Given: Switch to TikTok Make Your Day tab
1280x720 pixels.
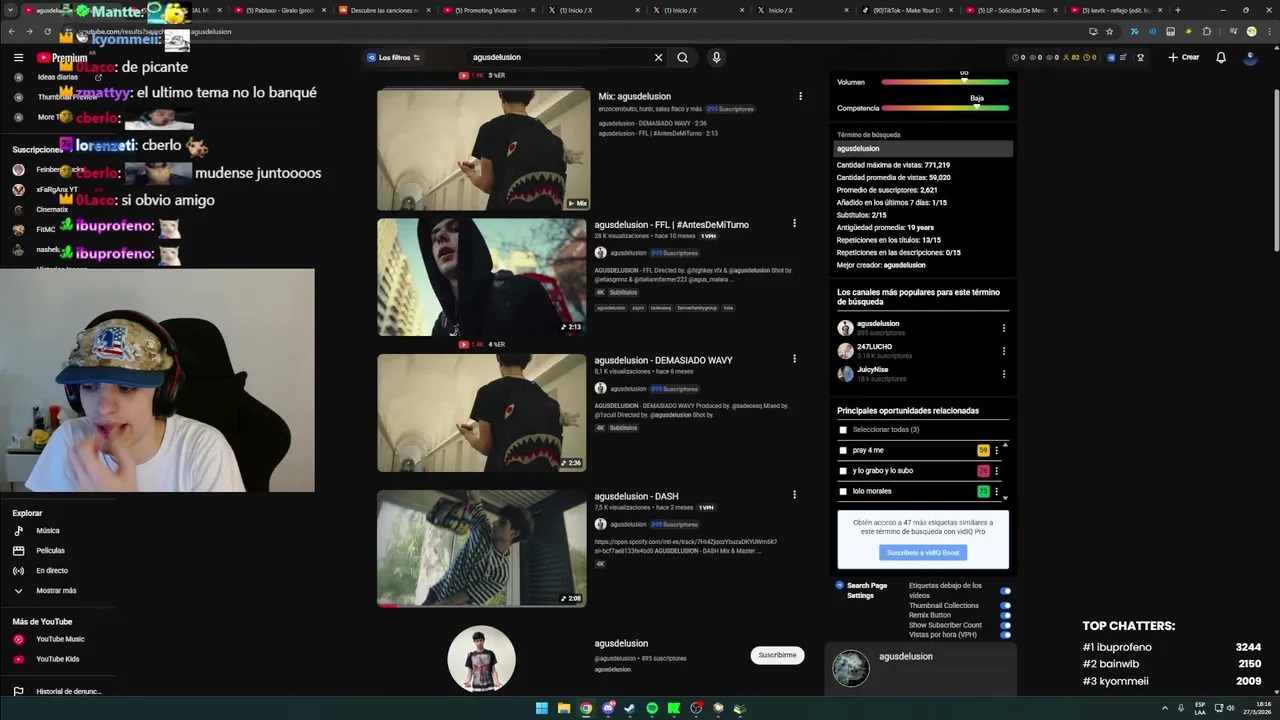Looking at the screenshot, I should pyautogui.click(x=906, y=10).
